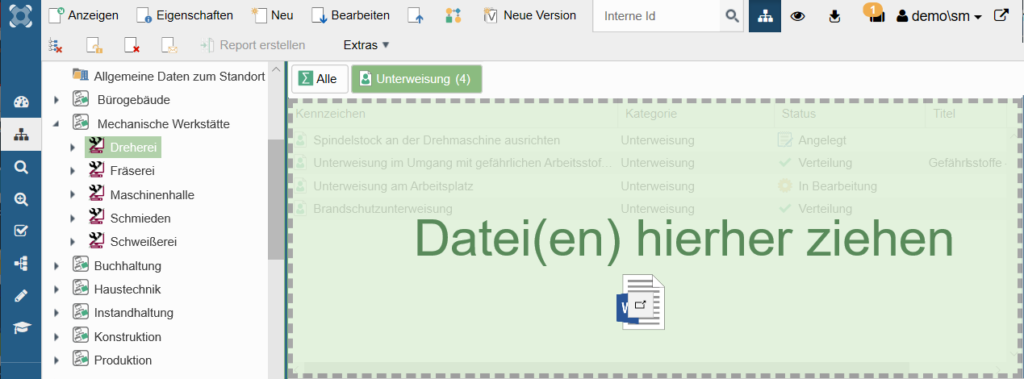
Task: Click the tree list with red X icon
Action: coord(56,45)
